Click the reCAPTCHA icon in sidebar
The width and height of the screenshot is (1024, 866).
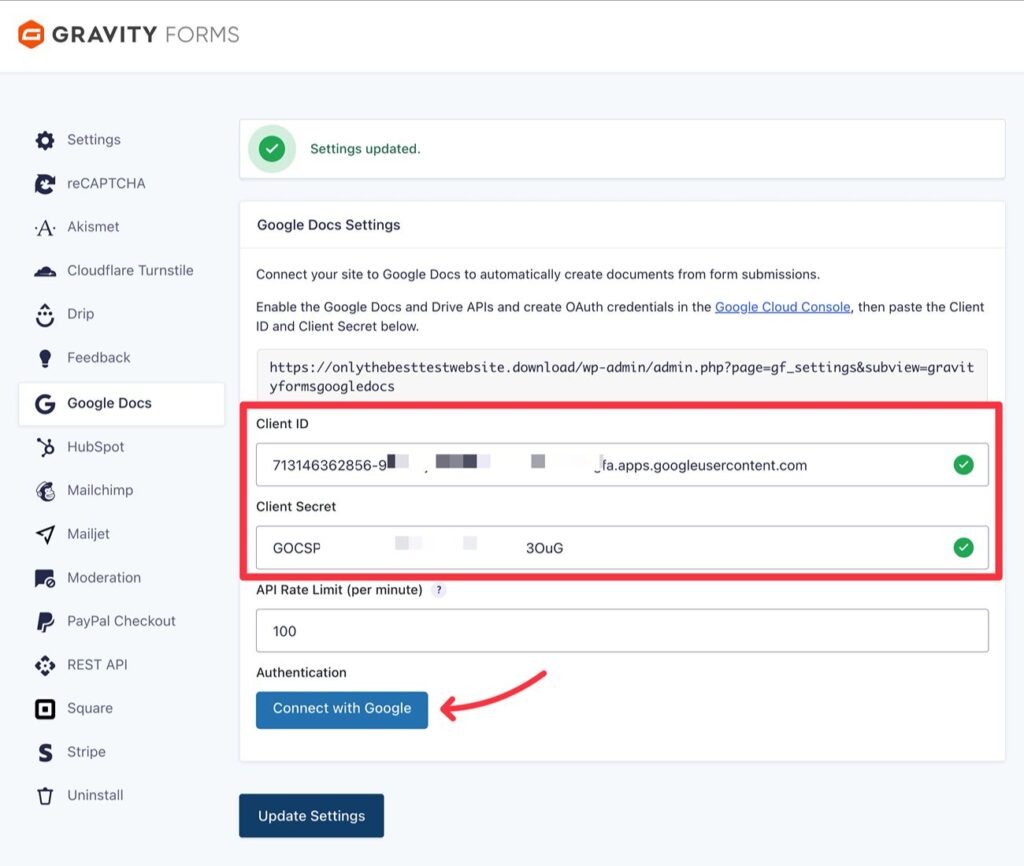click(45, 184)
